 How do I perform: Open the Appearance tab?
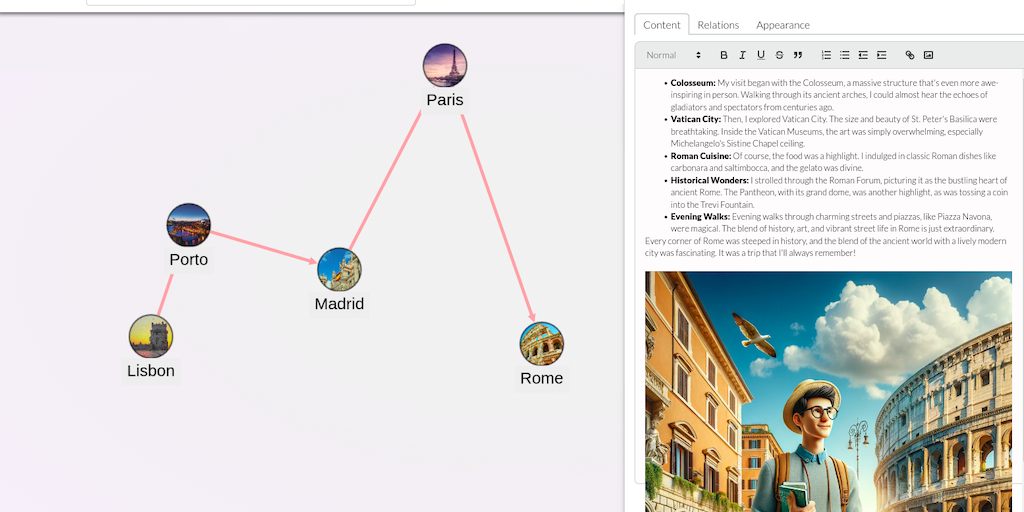[782, 25]
